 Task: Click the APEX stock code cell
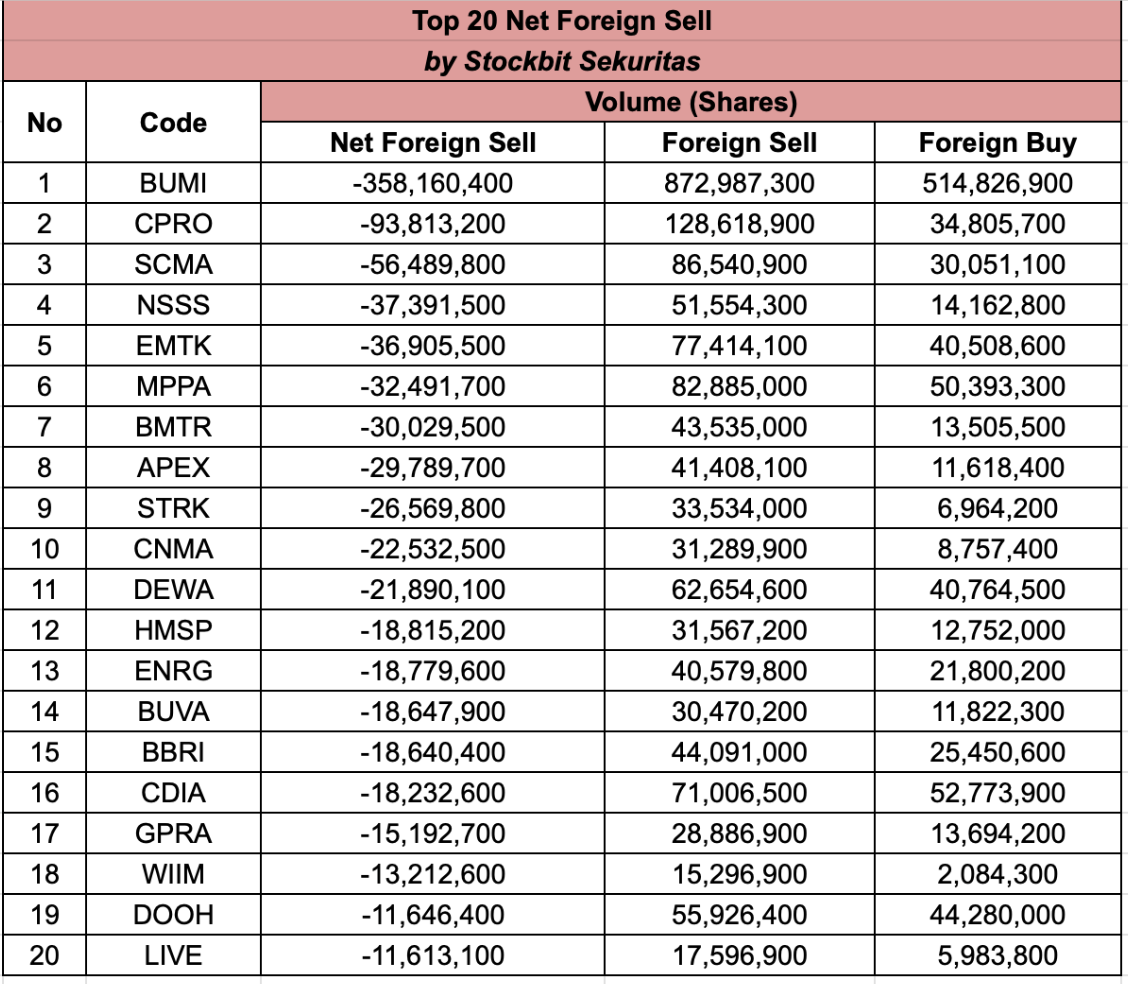tap(173, 468)
